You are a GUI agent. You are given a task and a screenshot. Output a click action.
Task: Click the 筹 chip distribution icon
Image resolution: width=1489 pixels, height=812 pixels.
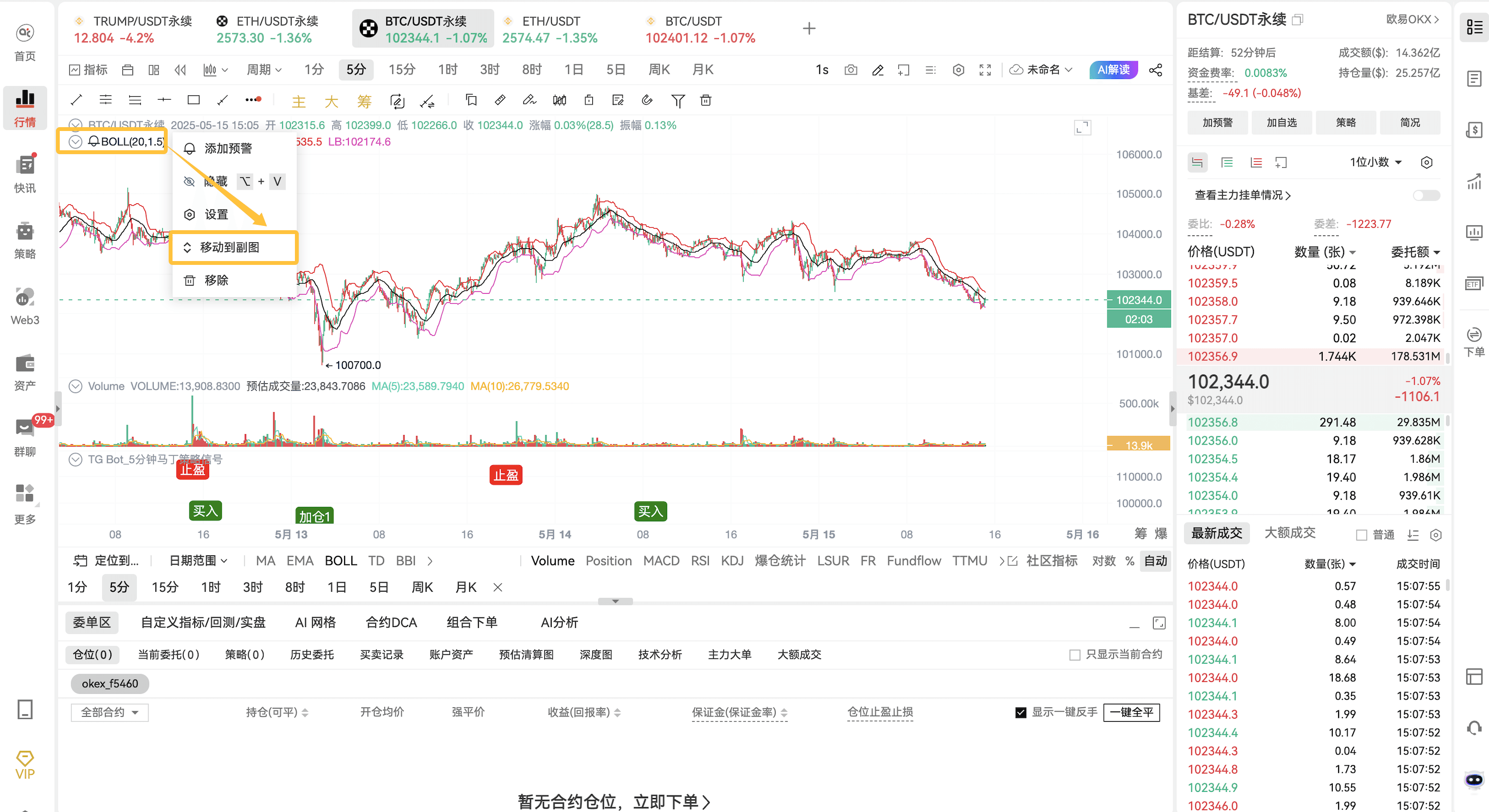[364, 102]
